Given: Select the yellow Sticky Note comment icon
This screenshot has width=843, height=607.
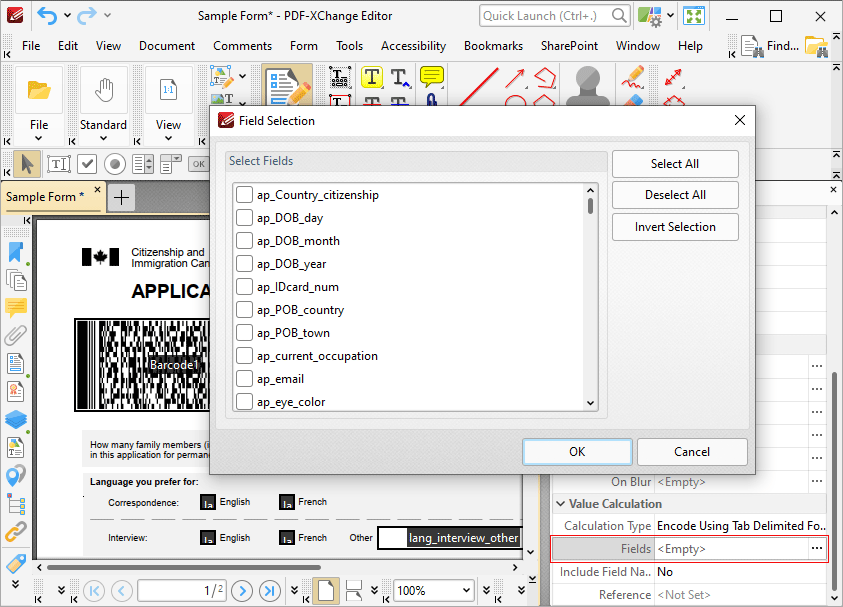Looking at the screenshot, I should [x=432, y=77].
